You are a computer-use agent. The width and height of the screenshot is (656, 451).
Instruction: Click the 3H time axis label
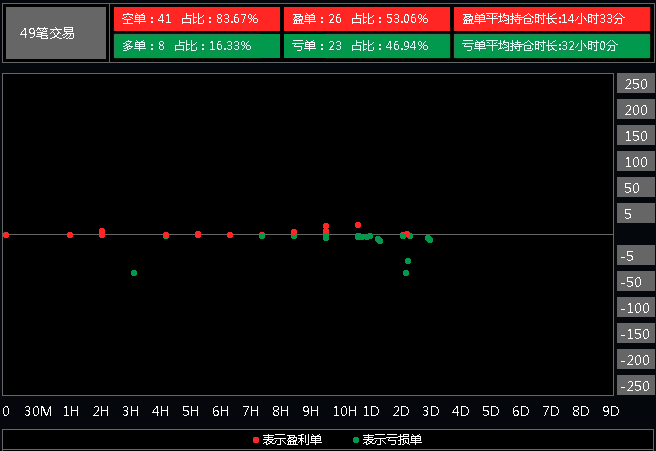point(131,411)
